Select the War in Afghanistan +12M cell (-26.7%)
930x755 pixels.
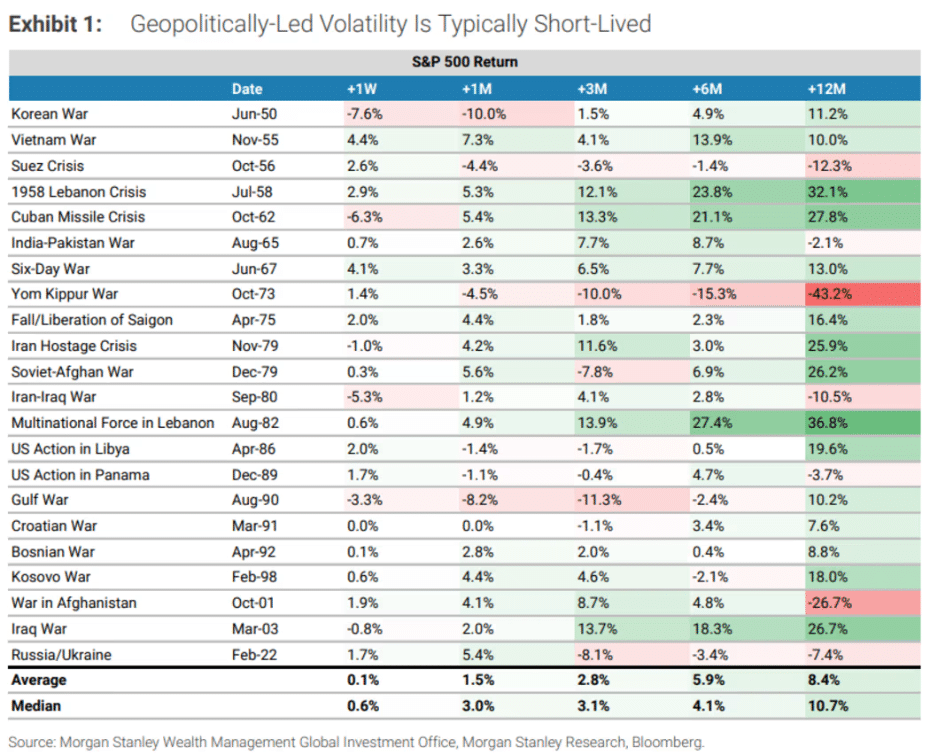(827, 603)
